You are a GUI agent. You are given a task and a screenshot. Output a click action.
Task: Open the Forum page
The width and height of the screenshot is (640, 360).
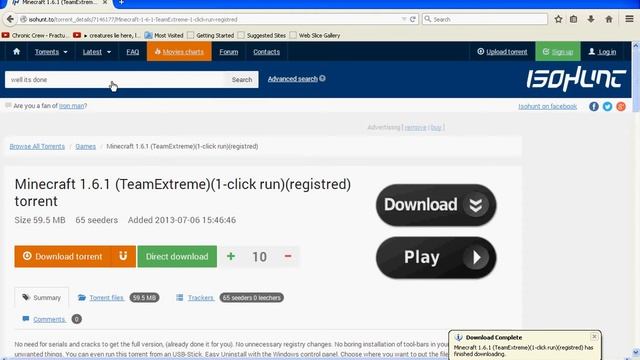[229, 52]
